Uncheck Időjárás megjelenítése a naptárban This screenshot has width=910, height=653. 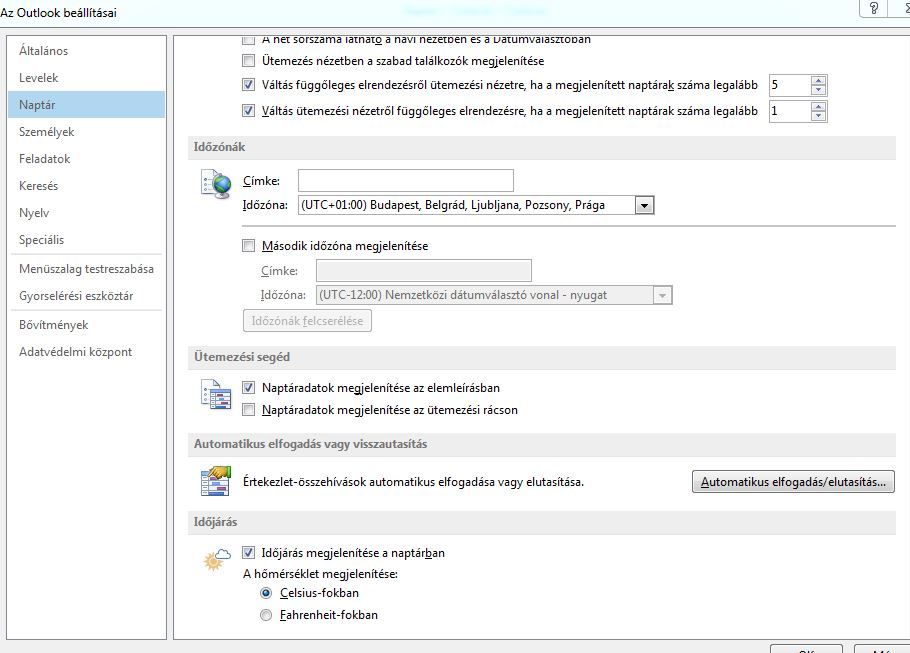tap(248, 553)
